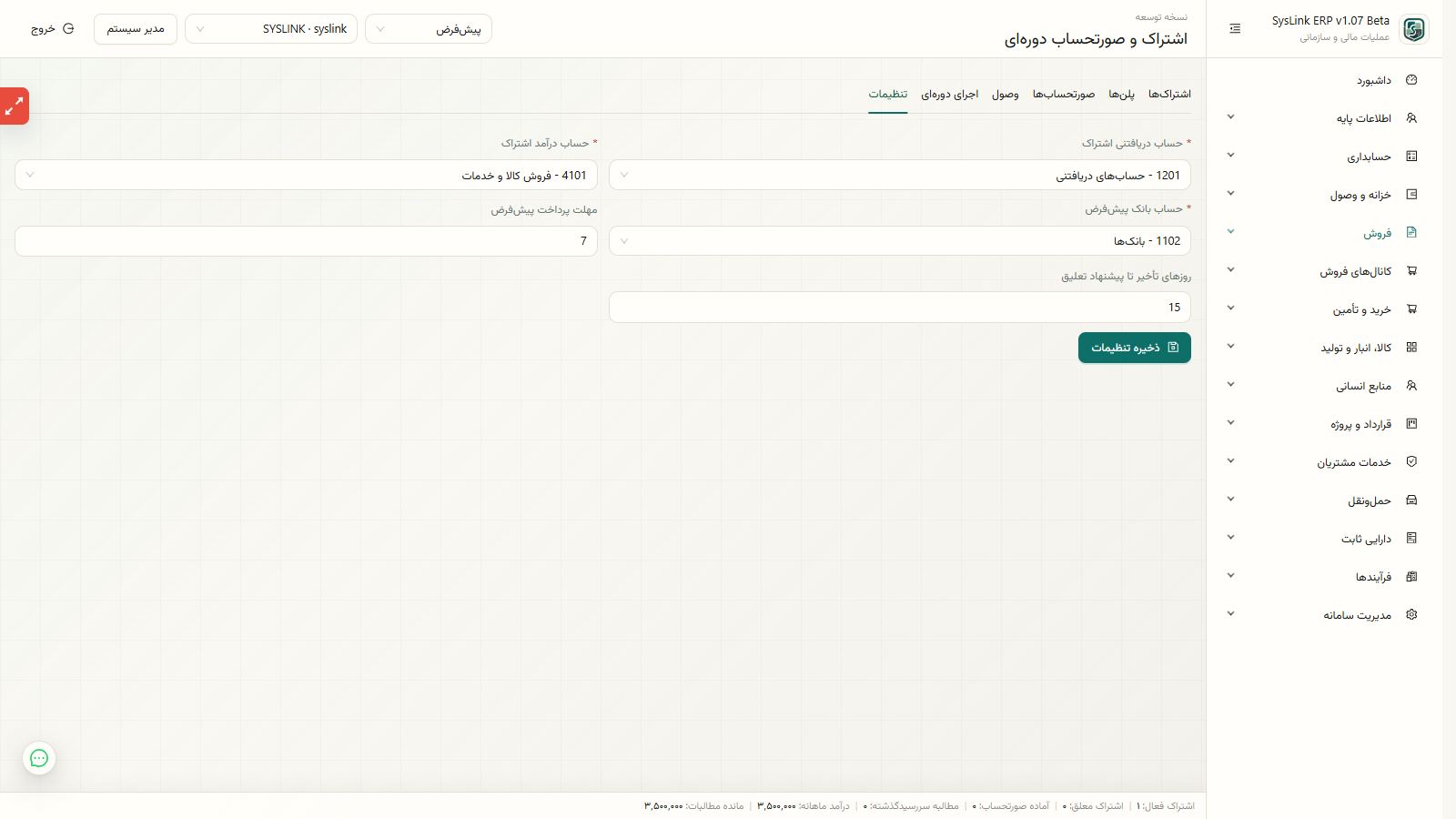The width and height of the screenshot is (1456, 819).
Task: Click the اشتراک فعال status bar entry
Action: click(1164, 806)
